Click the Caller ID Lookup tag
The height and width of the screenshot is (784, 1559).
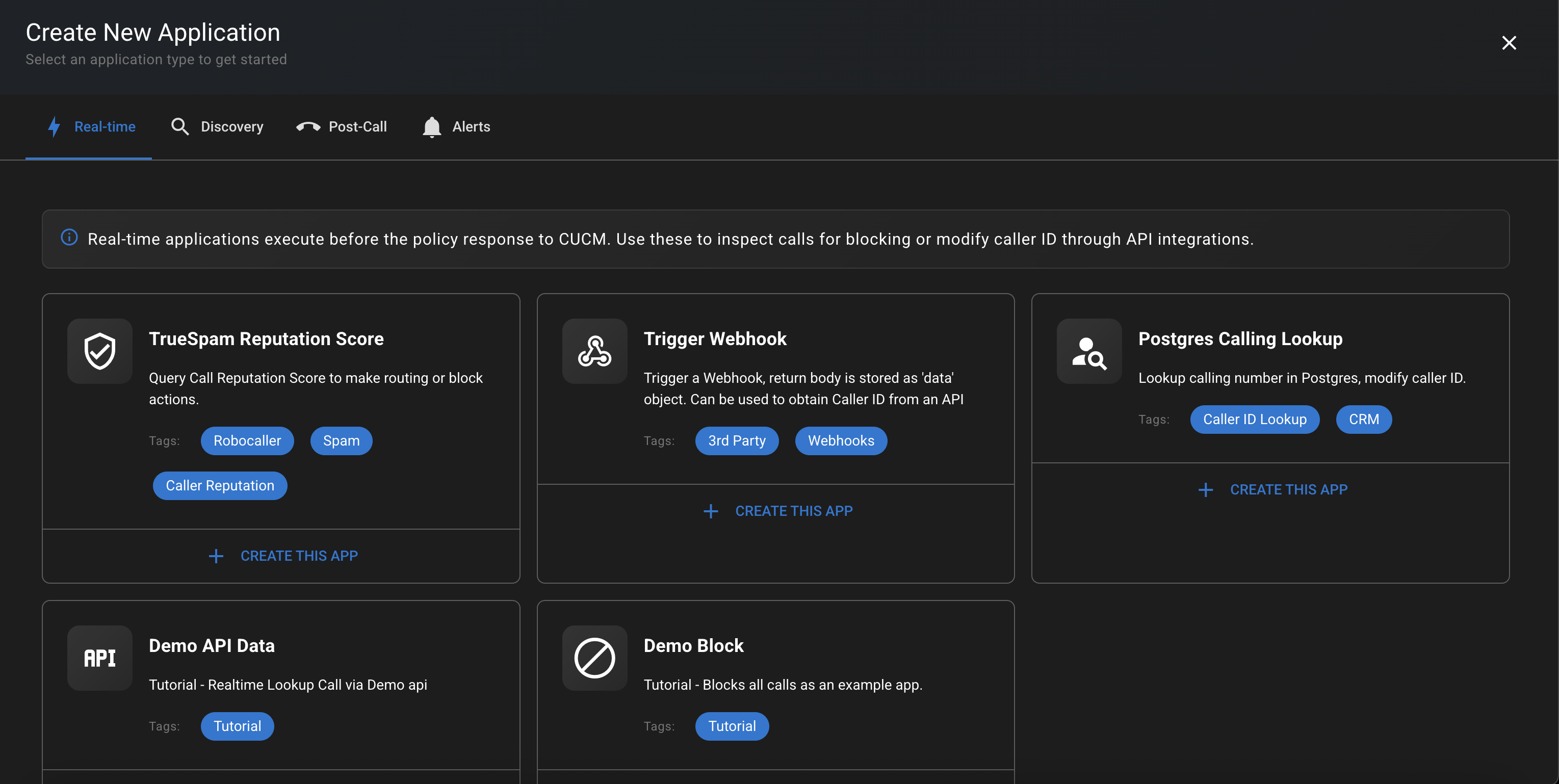[1255, 419]
